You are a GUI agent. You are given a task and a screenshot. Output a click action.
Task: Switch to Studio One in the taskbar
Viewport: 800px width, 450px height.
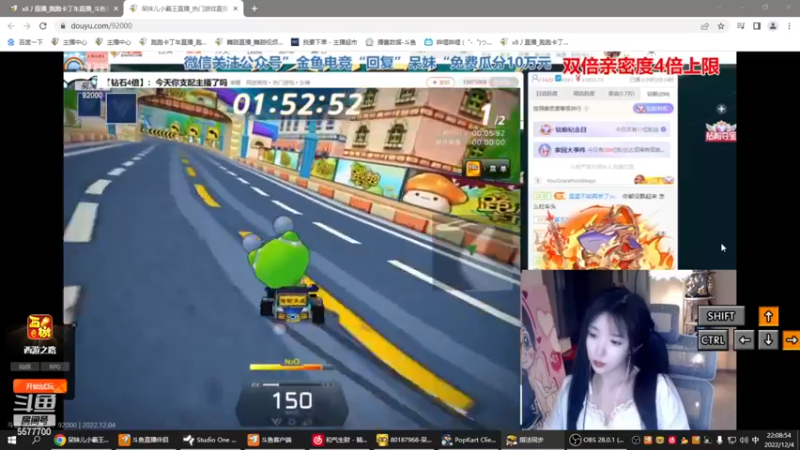pyautogui.click(x=210, y=440)
